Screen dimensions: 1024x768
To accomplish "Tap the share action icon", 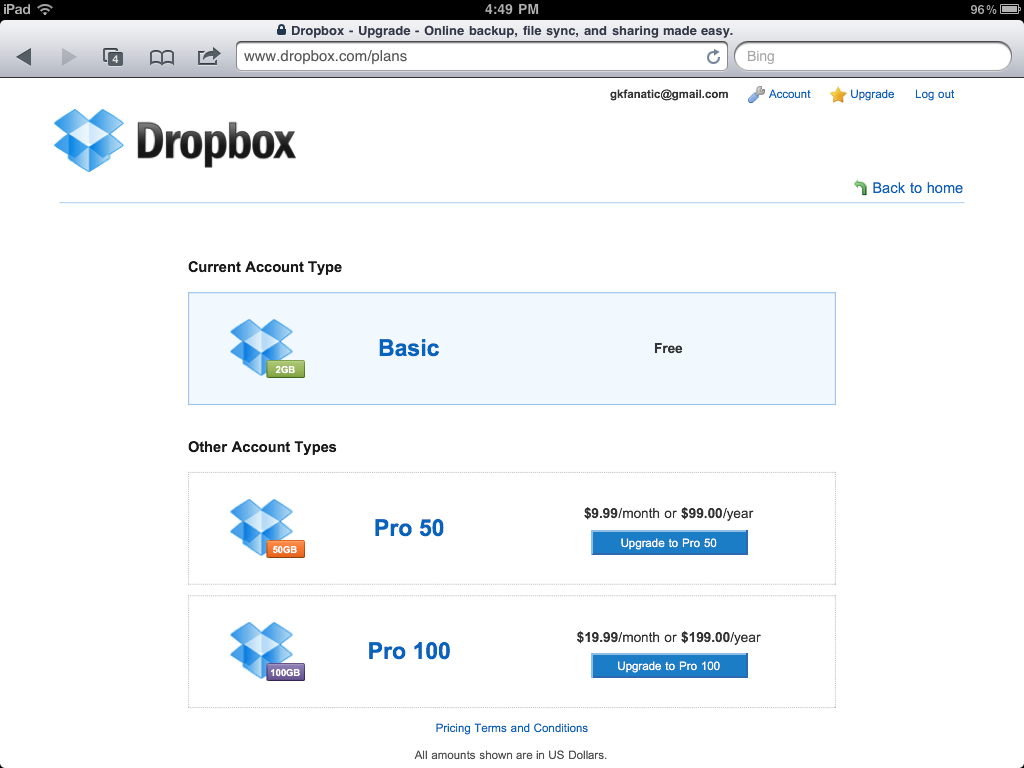I will coord(208,57).
